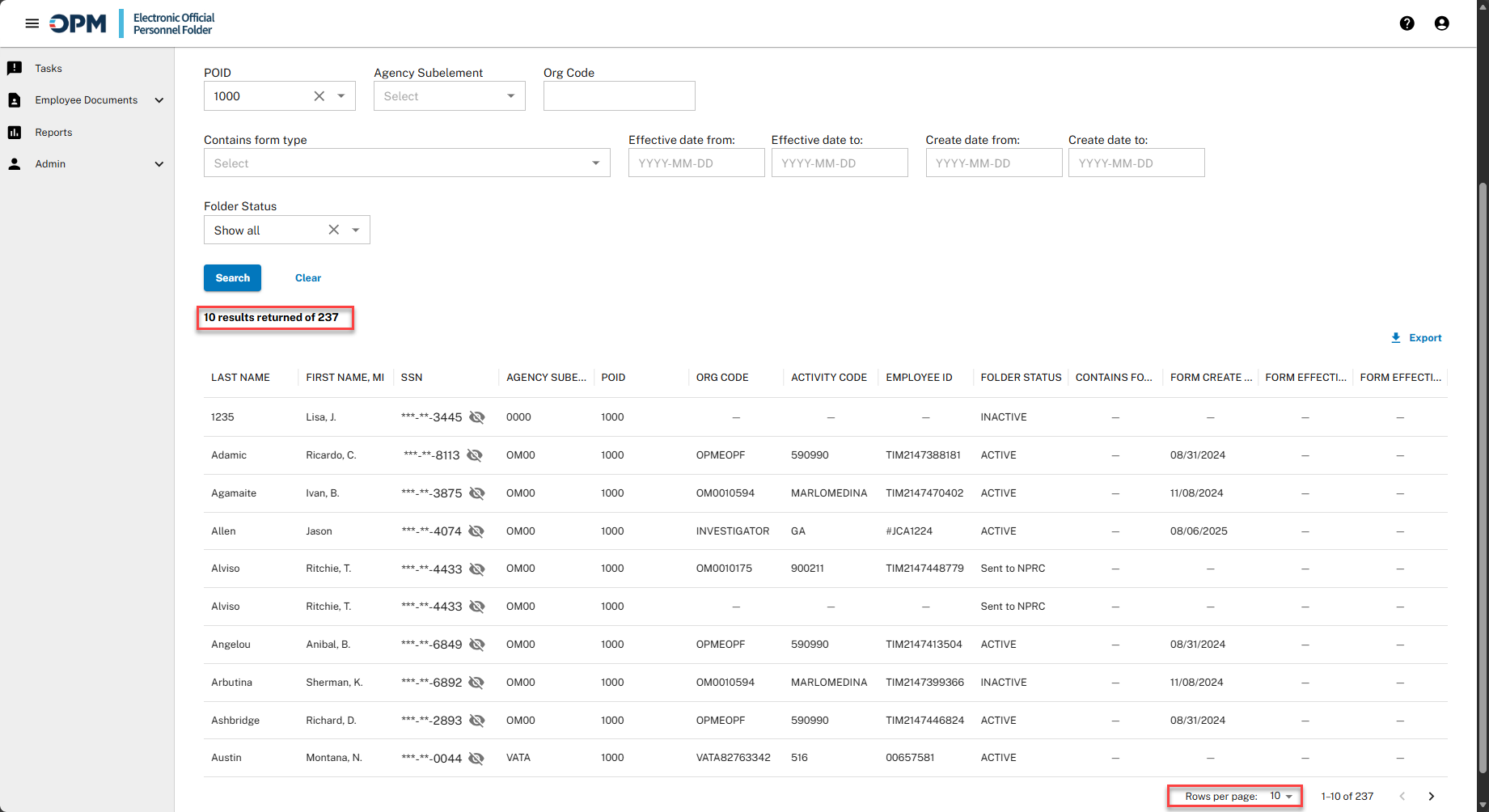Clear the Folder Status Show all value

(x=334, y=230)
